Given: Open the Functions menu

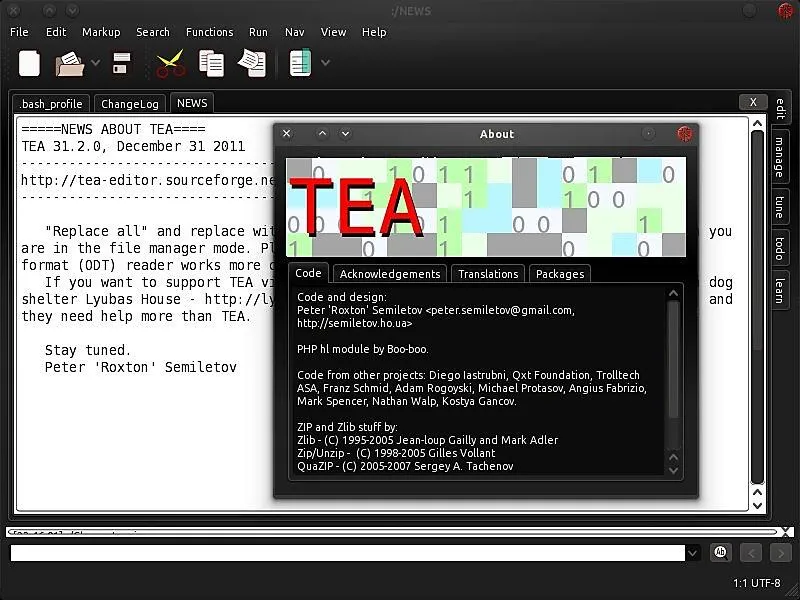Looking at the screenshot, I should [x=209, y=32].
